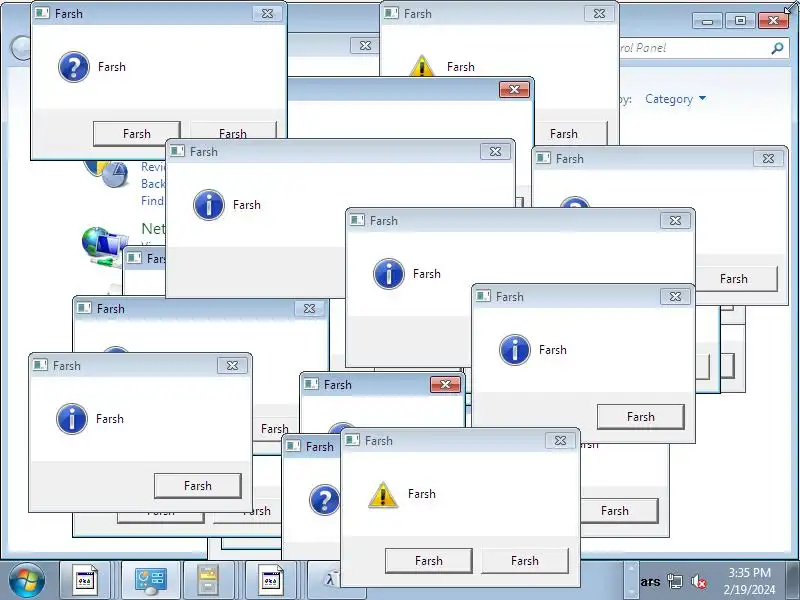The width and height of the screenshot is (800, 600).
Task: Click the Farsh button right of the frontmost warning dialog
Action: (x=619, y=511)
